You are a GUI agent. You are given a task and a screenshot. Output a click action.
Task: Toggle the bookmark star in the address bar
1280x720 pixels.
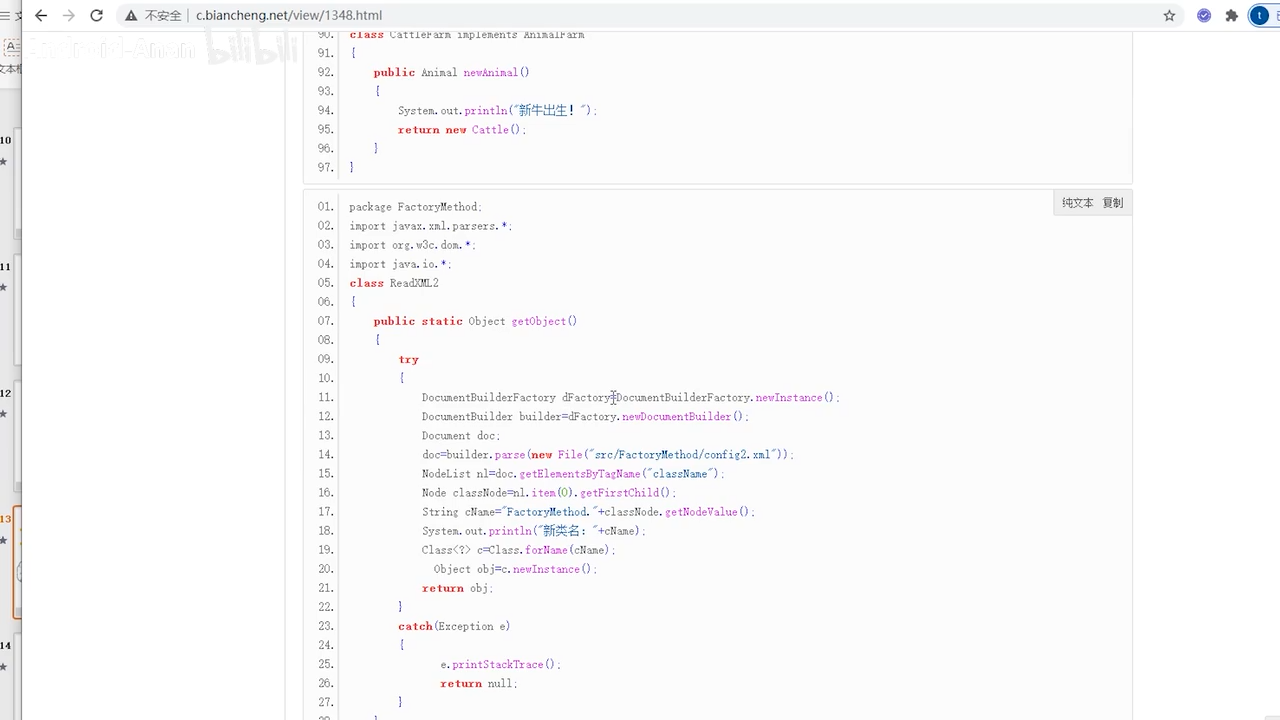click(x=1171, y=15)
